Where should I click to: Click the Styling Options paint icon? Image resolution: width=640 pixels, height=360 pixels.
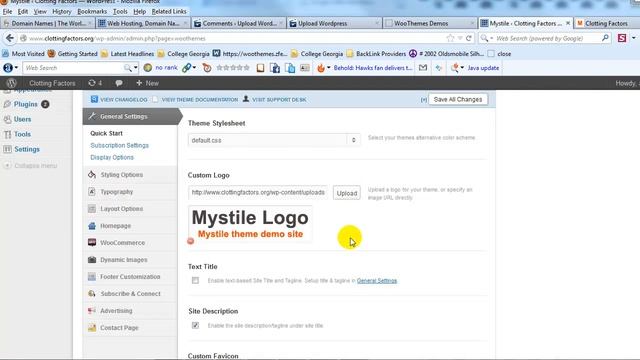92,175
